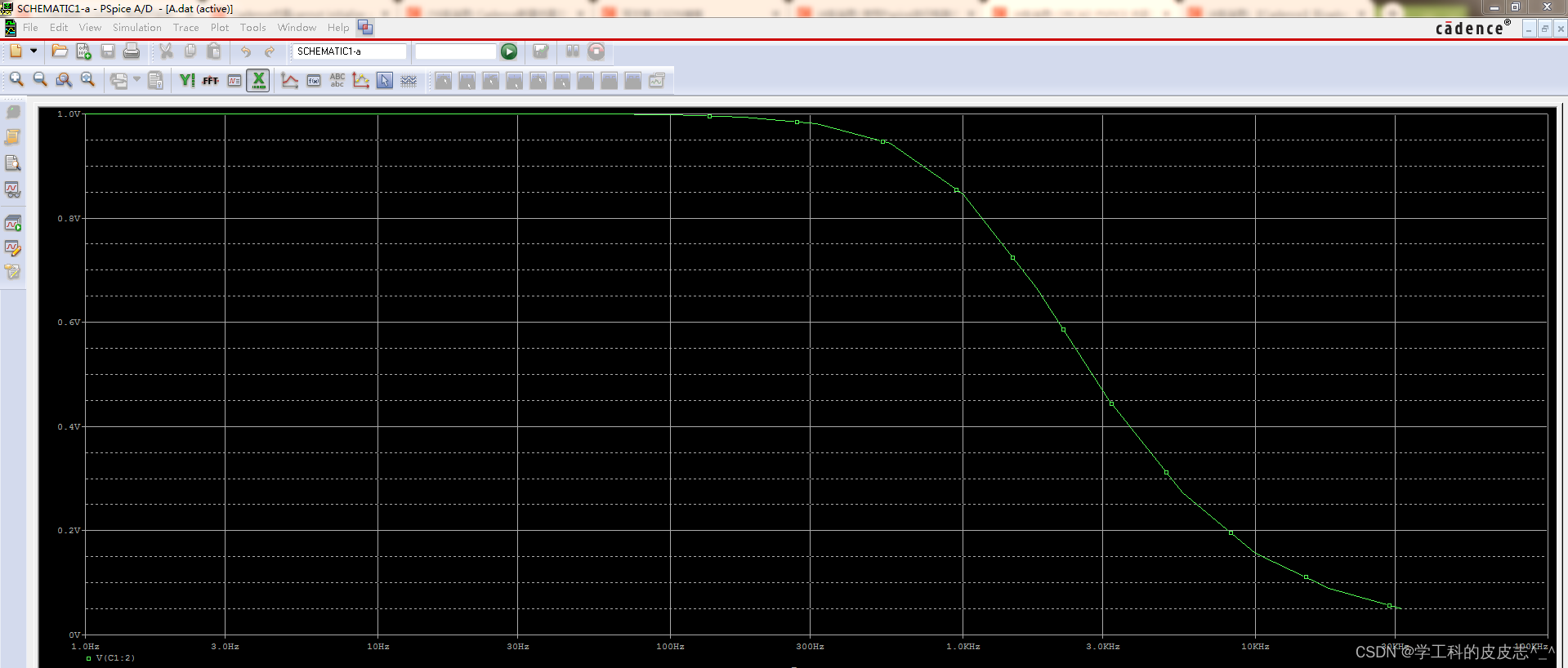Toggle the log Y axis button

pos(187,80)
